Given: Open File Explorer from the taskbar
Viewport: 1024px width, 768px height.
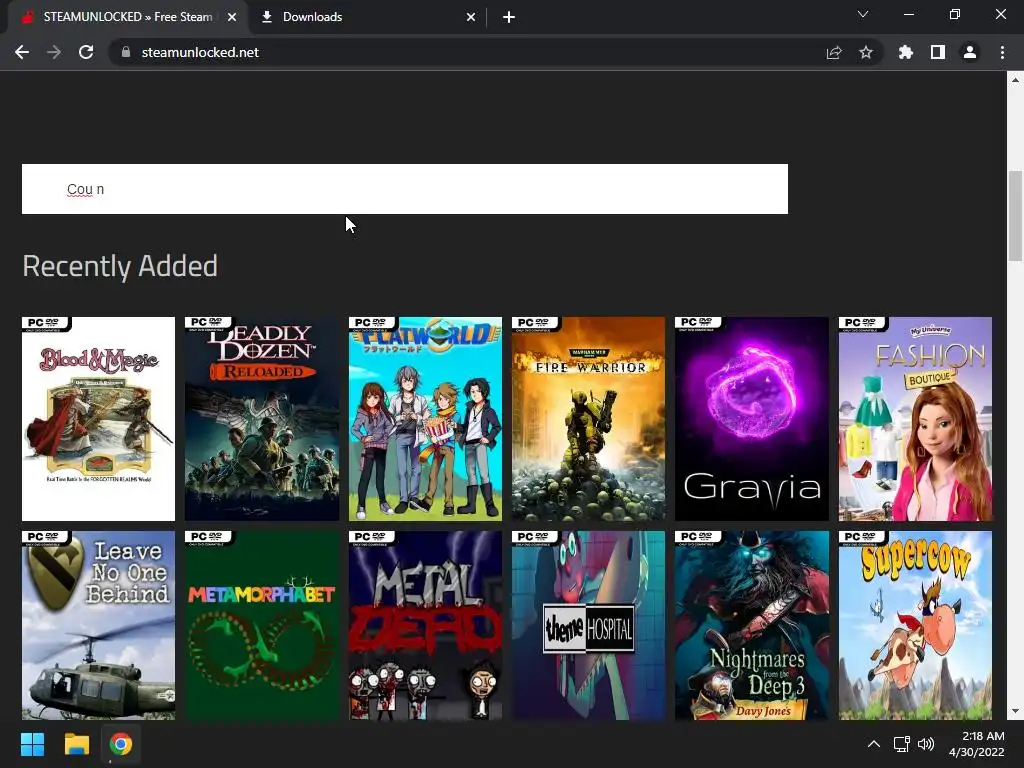Looking at the screenshot, I should (76, 744).
